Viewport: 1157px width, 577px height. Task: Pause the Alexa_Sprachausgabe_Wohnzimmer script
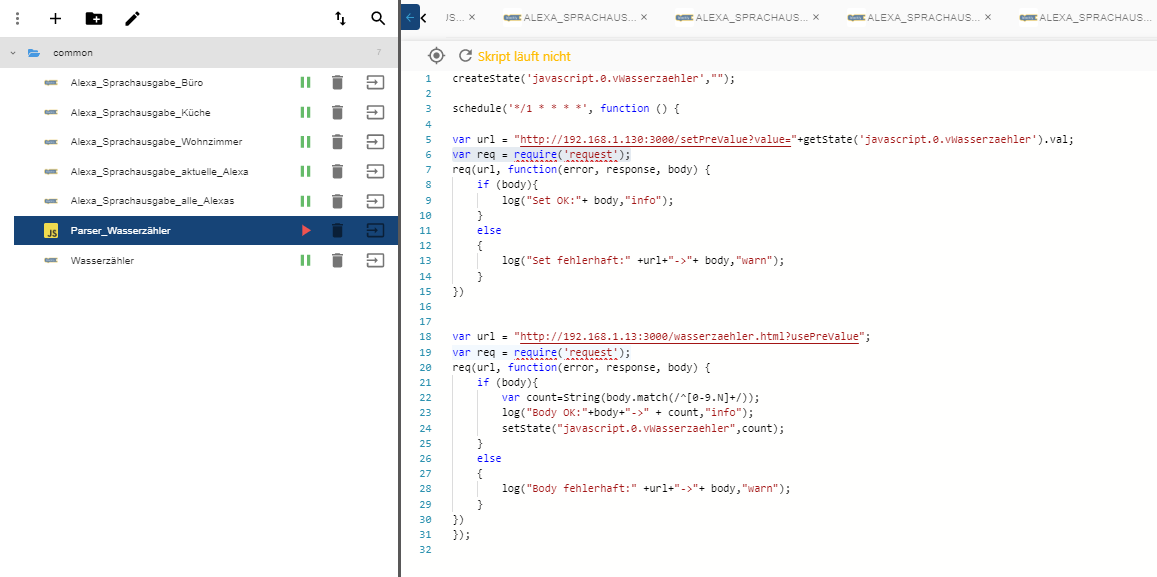tap(305, 142)
